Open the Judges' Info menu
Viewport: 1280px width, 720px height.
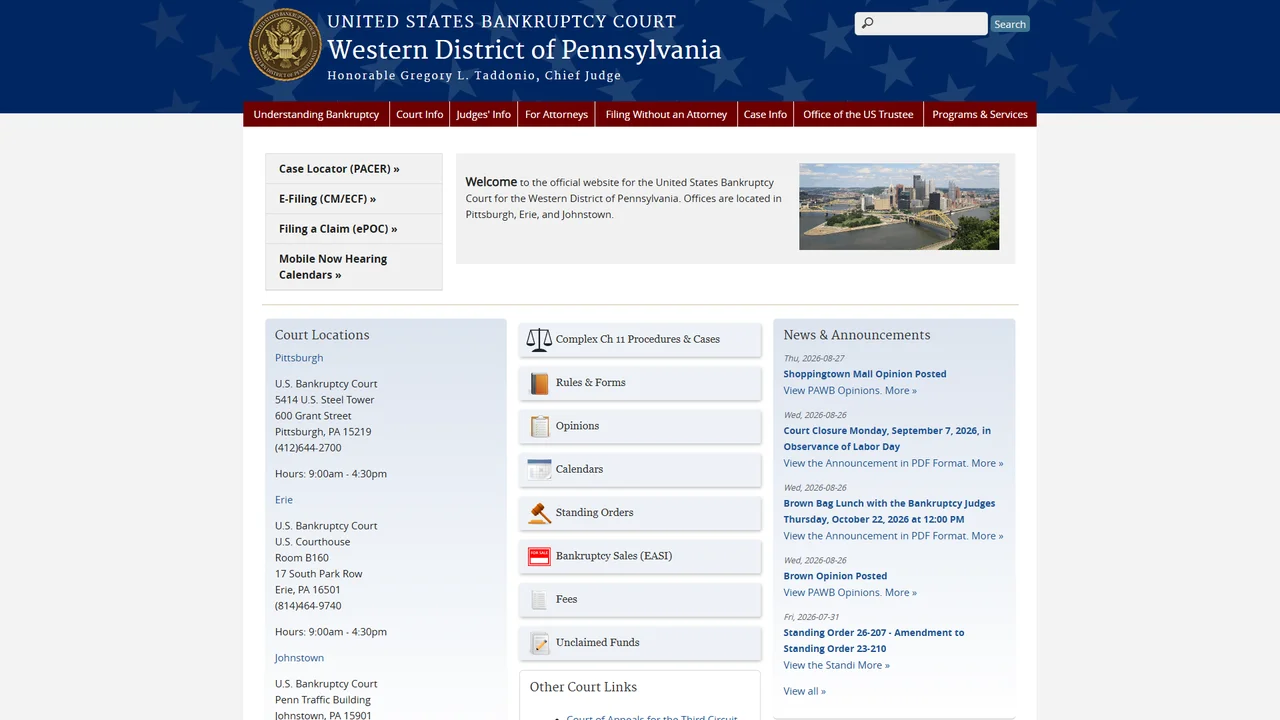tap(483, 114)
